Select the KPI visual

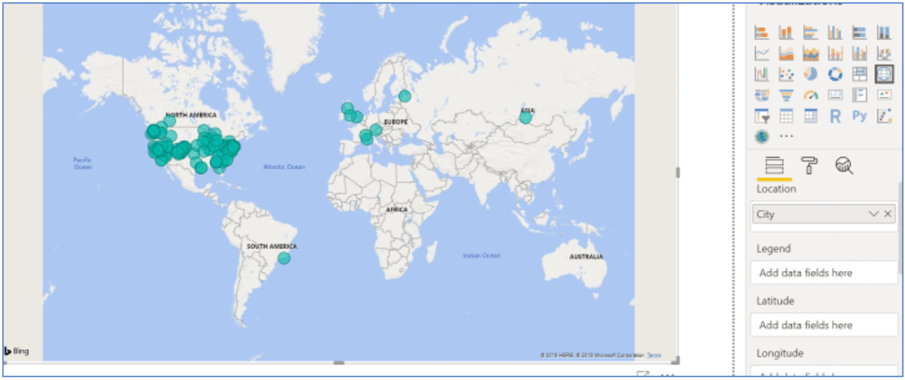[x=884, y=95]
